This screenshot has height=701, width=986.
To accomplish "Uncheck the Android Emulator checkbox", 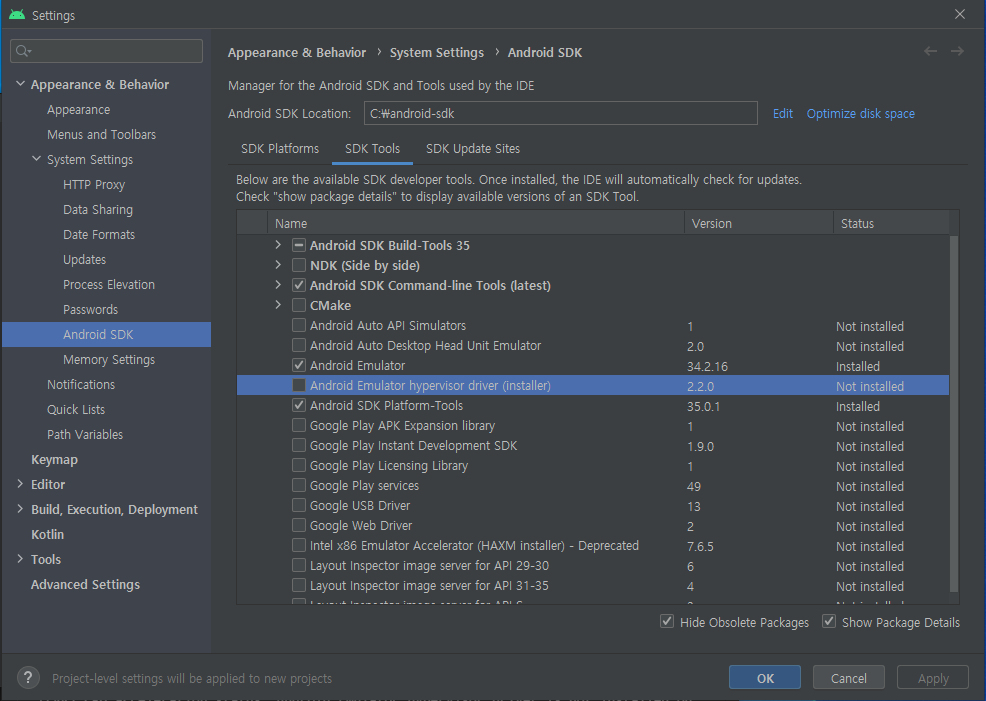I will [299, 365].
